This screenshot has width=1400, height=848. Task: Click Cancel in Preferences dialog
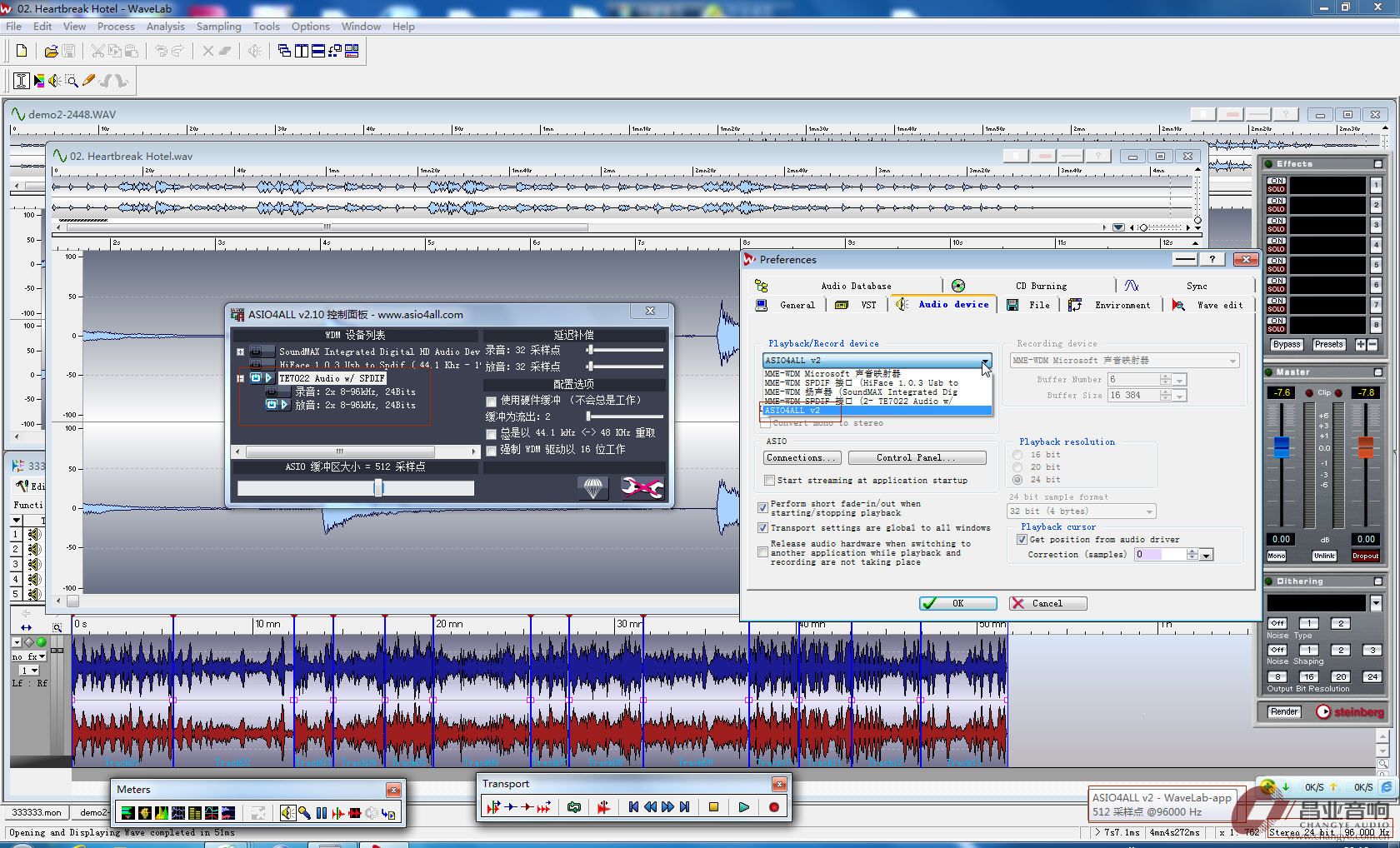(x=1047, y=603)
